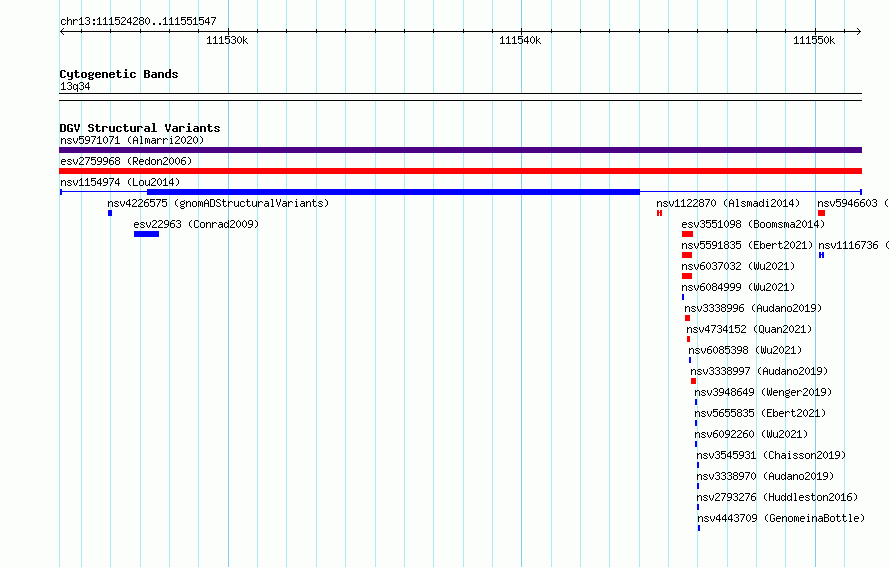
Task: Open variant nsv5591835 (Ebert2021) label
Action: [747, 245]
